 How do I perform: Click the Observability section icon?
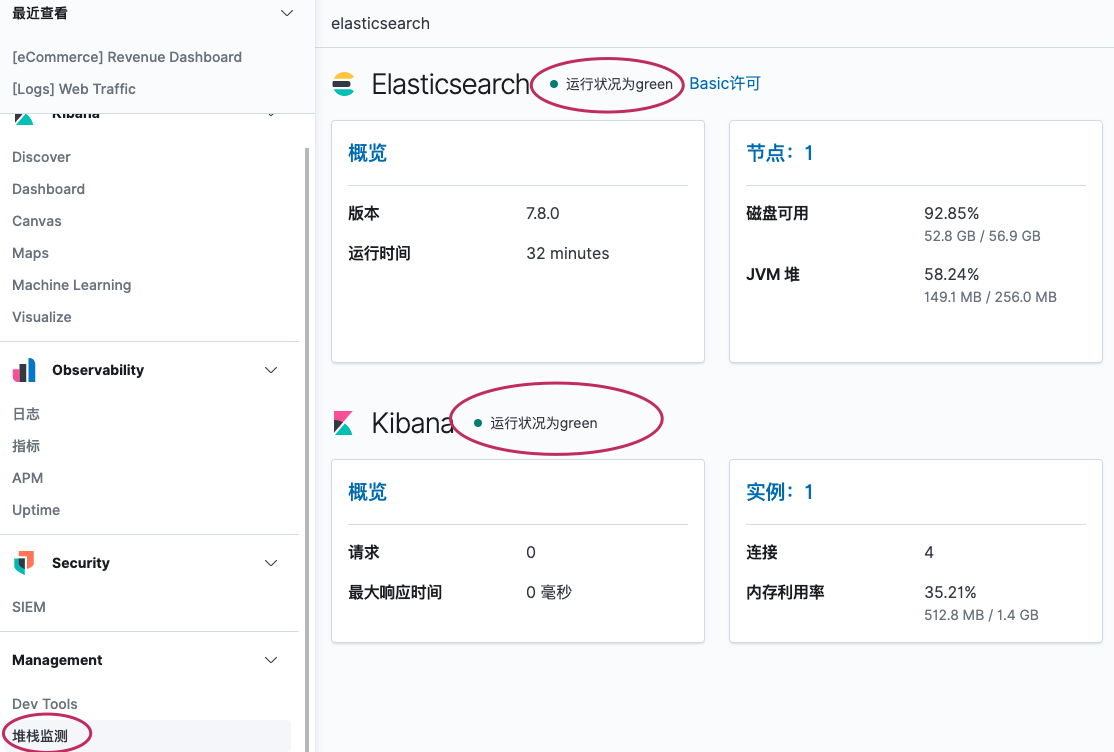point(24,370)
